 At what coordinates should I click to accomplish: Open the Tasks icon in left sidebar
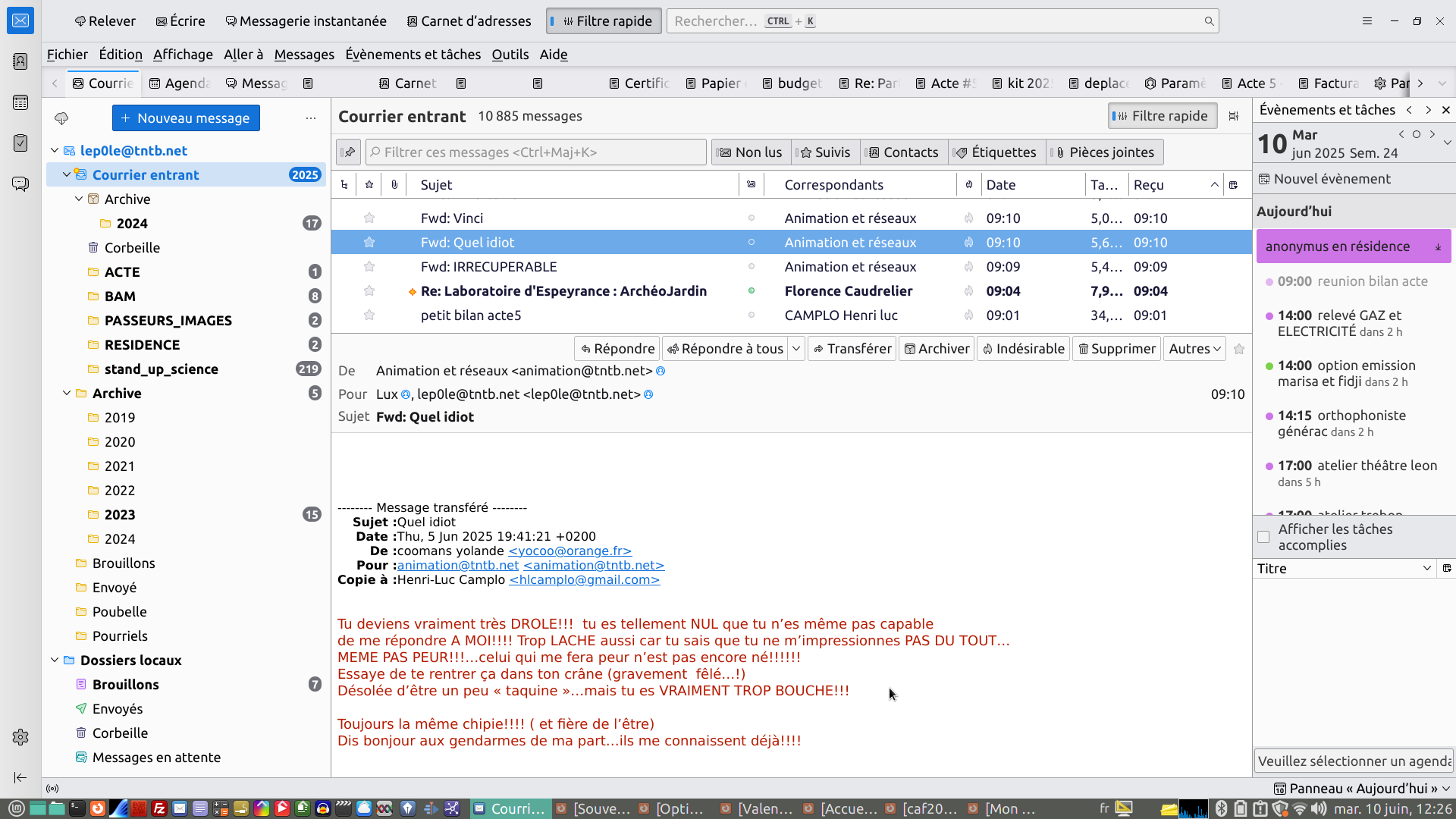[x=20, y=143]
